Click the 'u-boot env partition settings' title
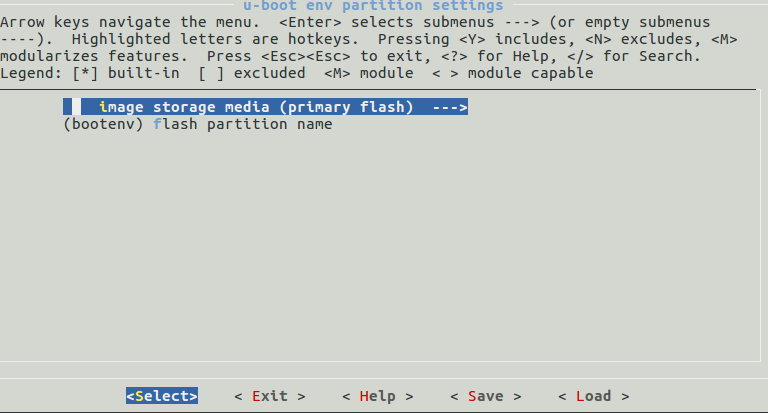The height and width of the screenshot is (413, 768). coord(373,5)
